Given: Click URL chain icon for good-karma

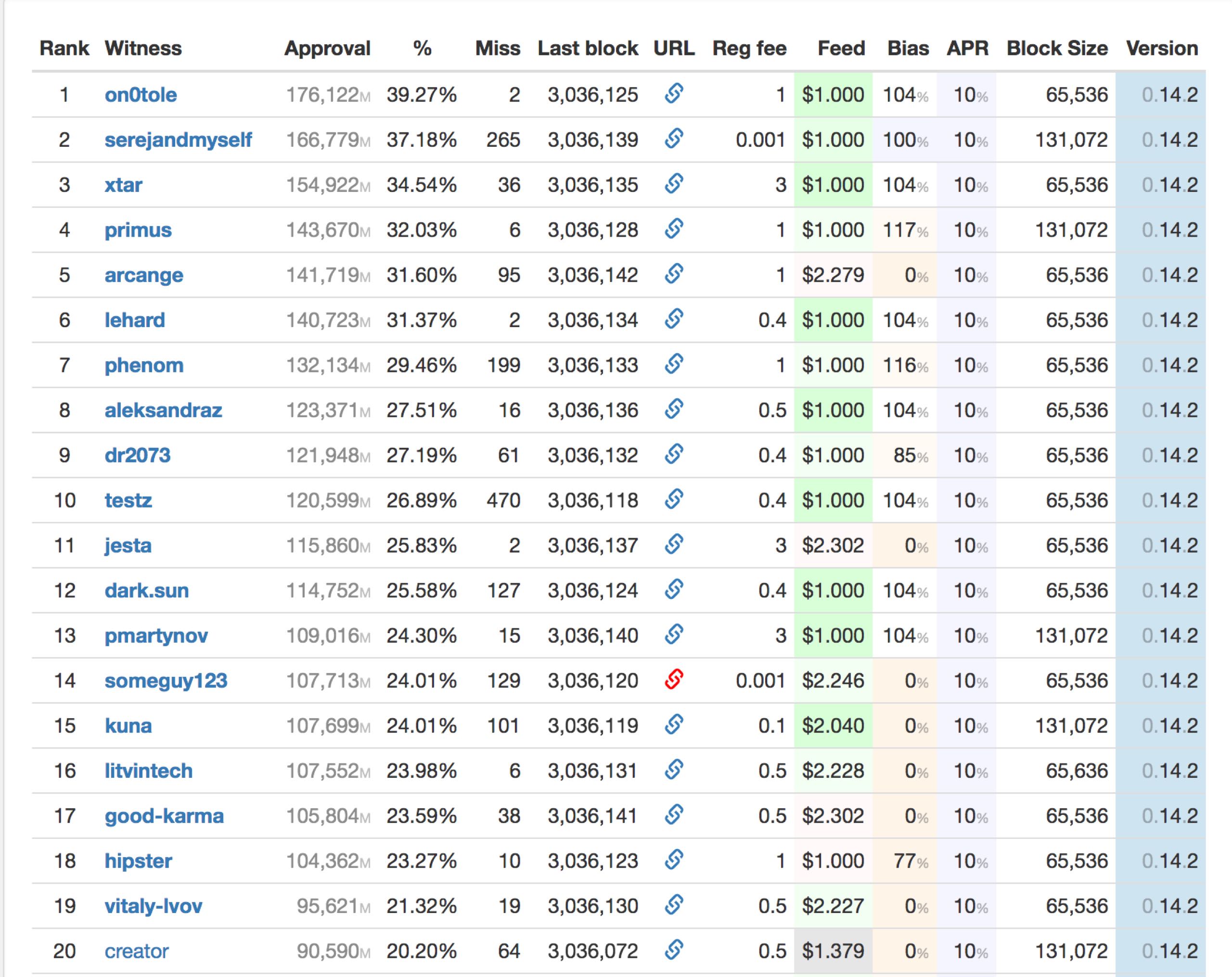Looking at the screenshot, I should tap(674, 815).
